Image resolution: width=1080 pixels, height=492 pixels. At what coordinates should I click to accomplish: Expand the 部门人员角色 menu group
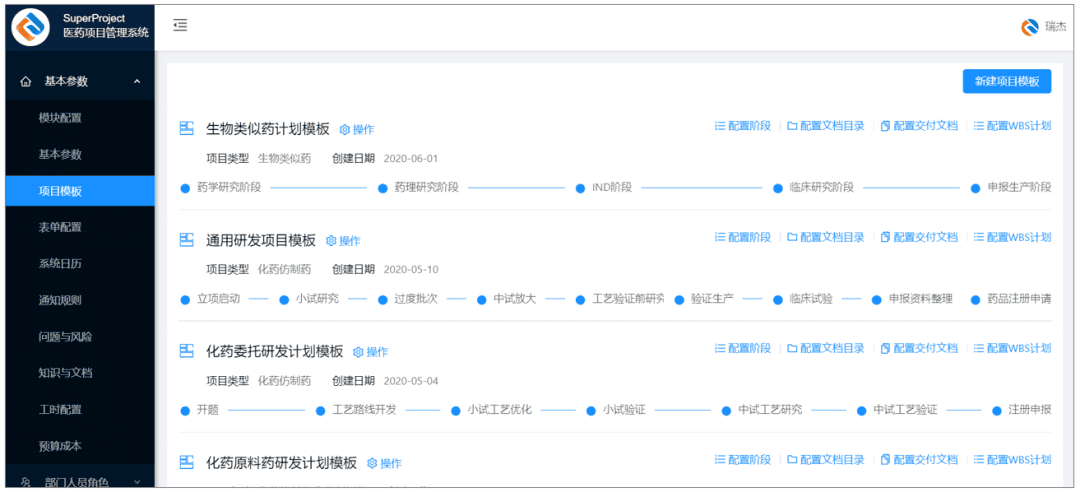tap(80, 482)
